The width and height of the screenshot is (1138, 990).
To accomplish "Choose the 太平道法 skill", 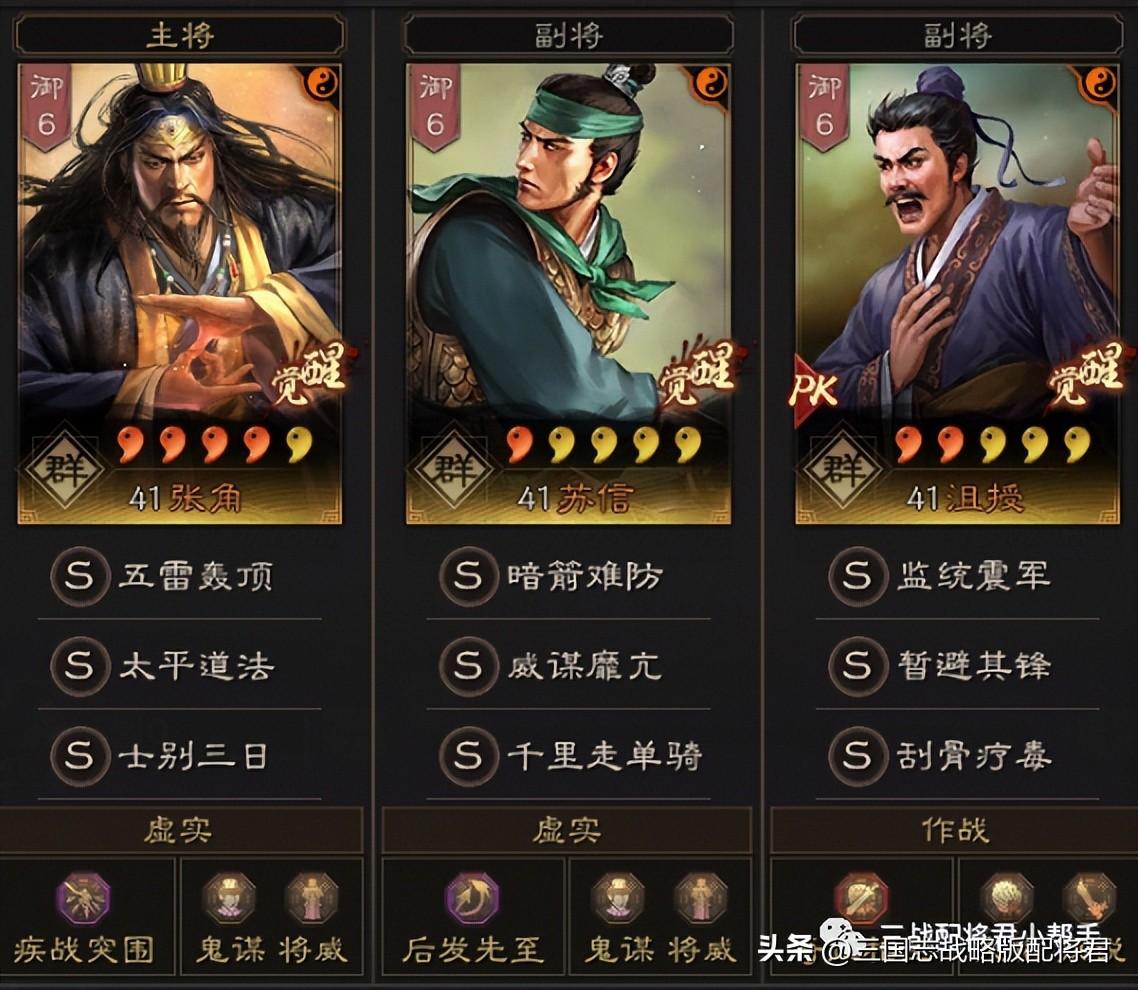I will pos(179,666).
